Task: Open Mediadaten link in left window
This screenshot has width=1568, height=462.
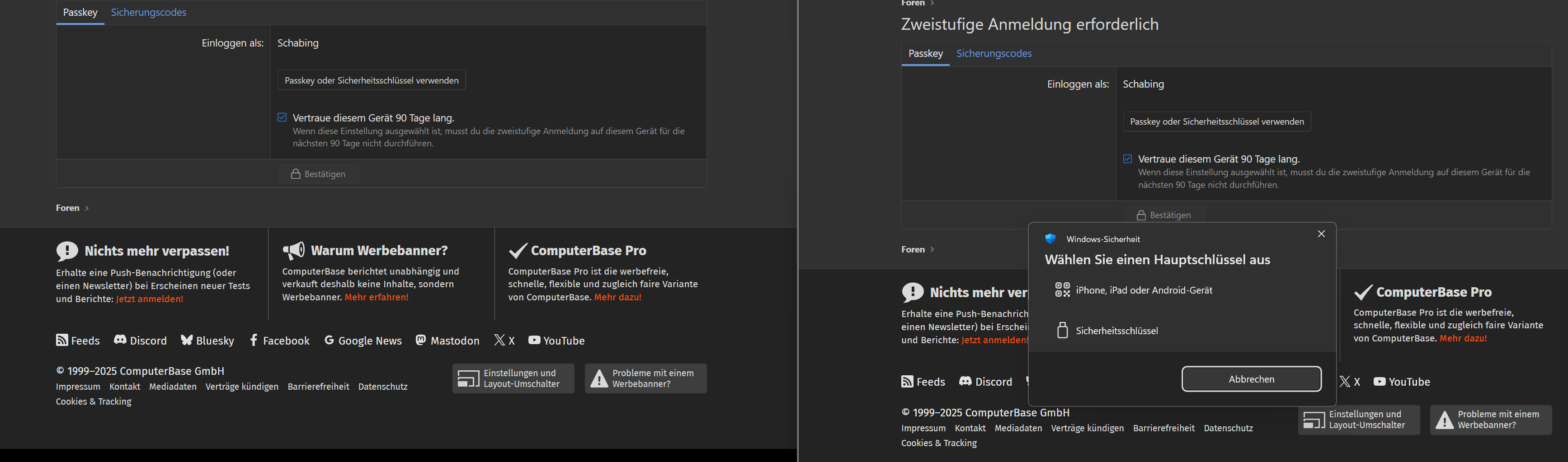Action: (173, 387)
